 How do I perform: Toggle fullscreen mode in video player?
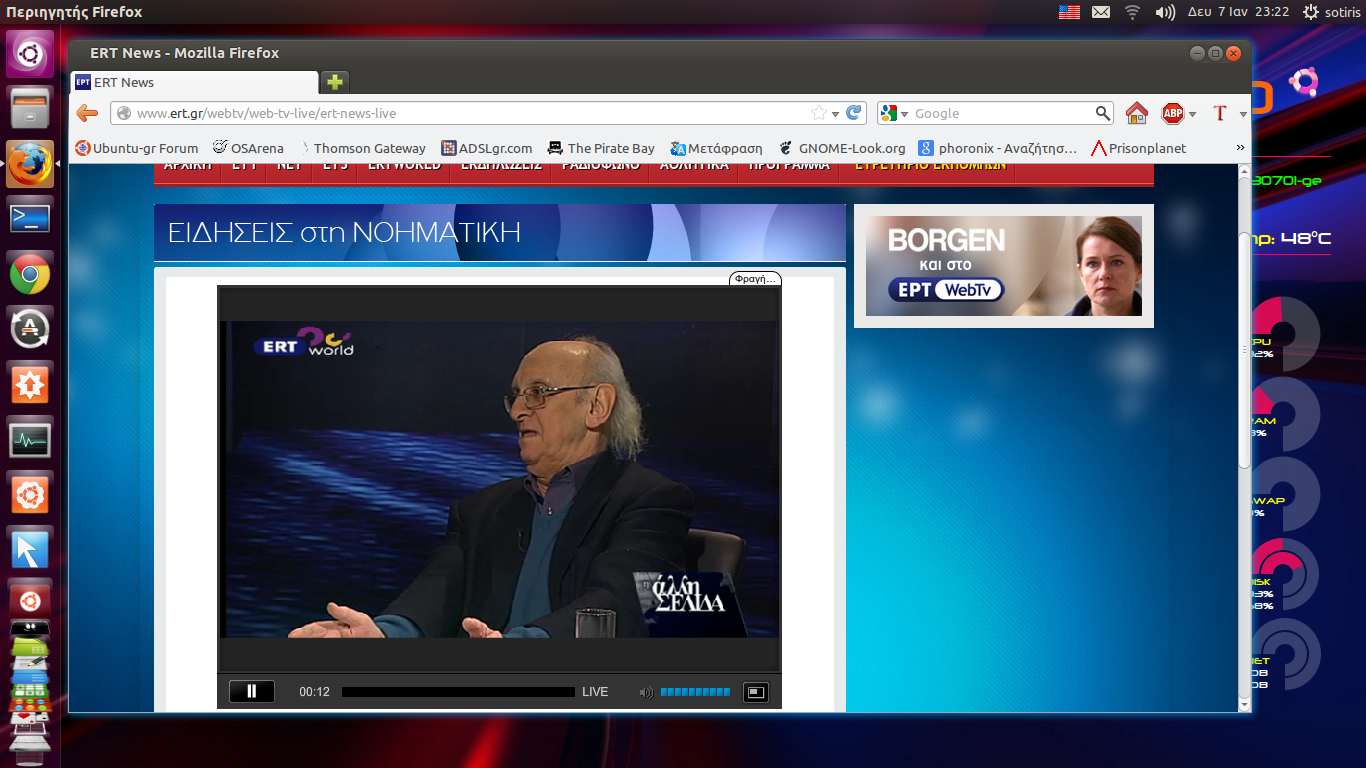point(755,692)
